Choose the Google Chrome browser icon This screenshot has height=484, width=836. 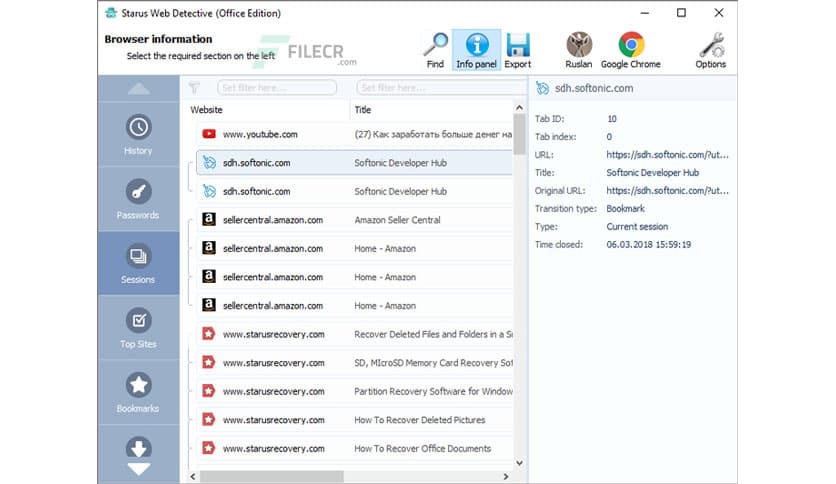click(x=631, y=51)
